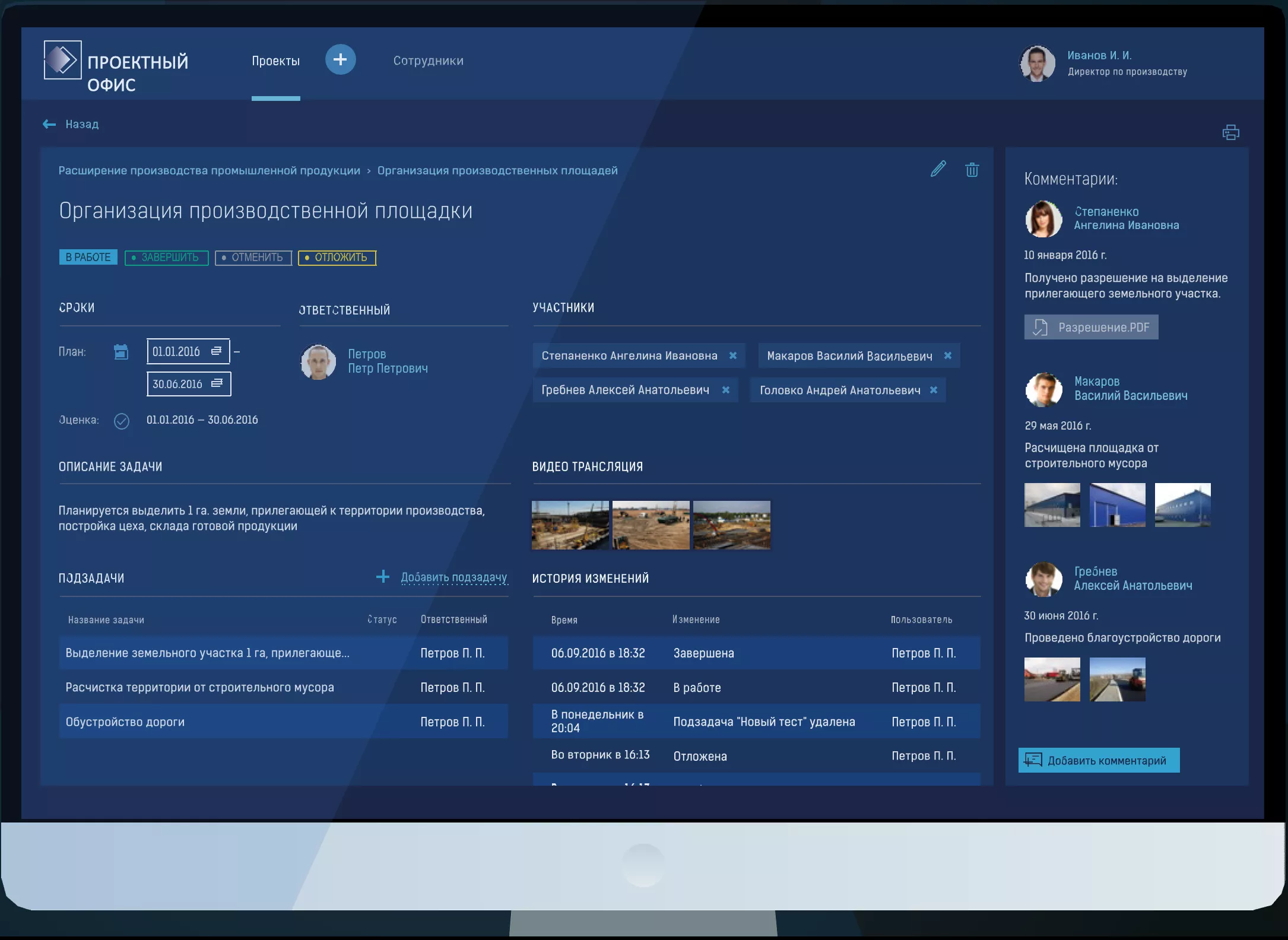The image size is (1288, 940).
Task: Click the back arrow next to Назад
Action: 49,124
